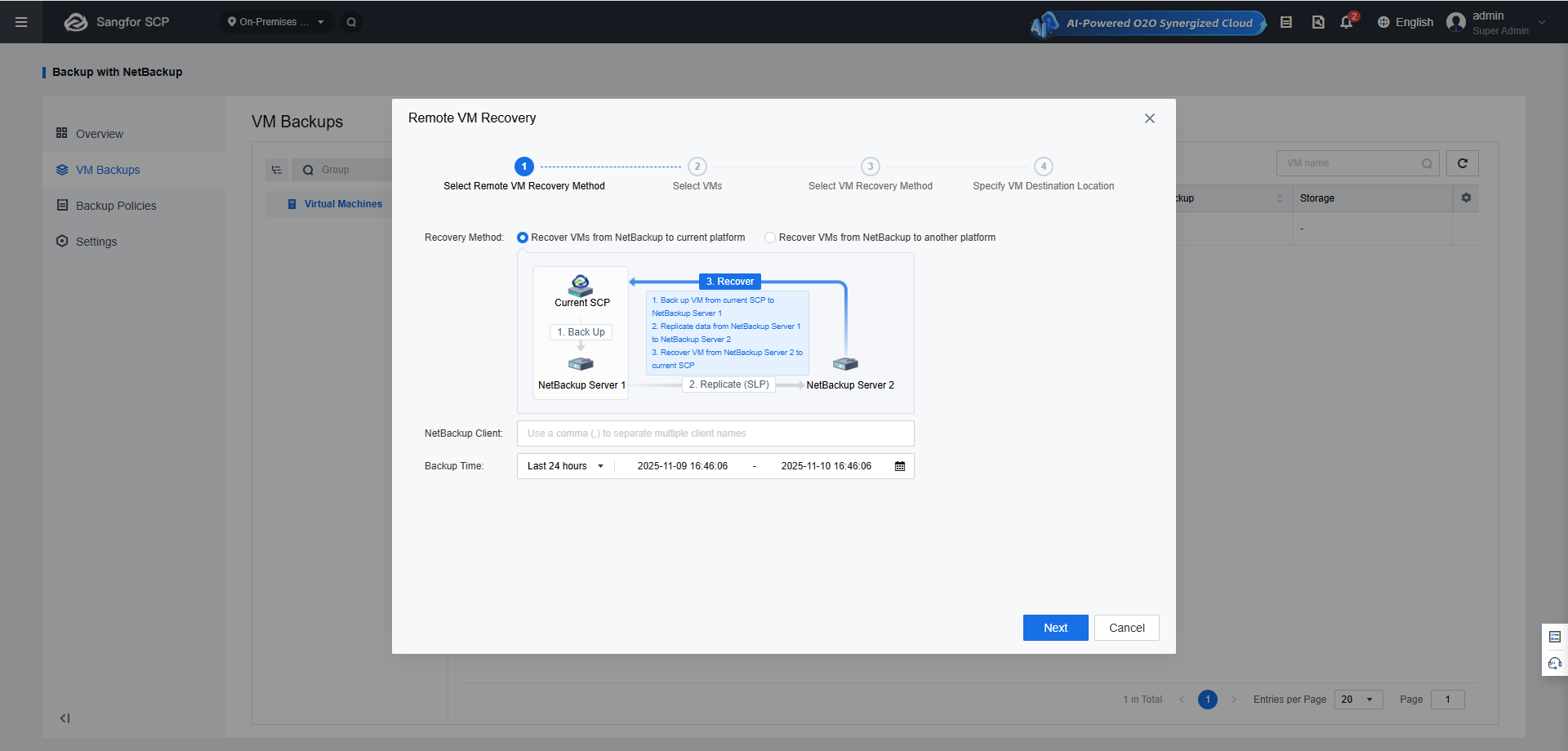Sort by the backup column arrows

[x=1280, y=198]
